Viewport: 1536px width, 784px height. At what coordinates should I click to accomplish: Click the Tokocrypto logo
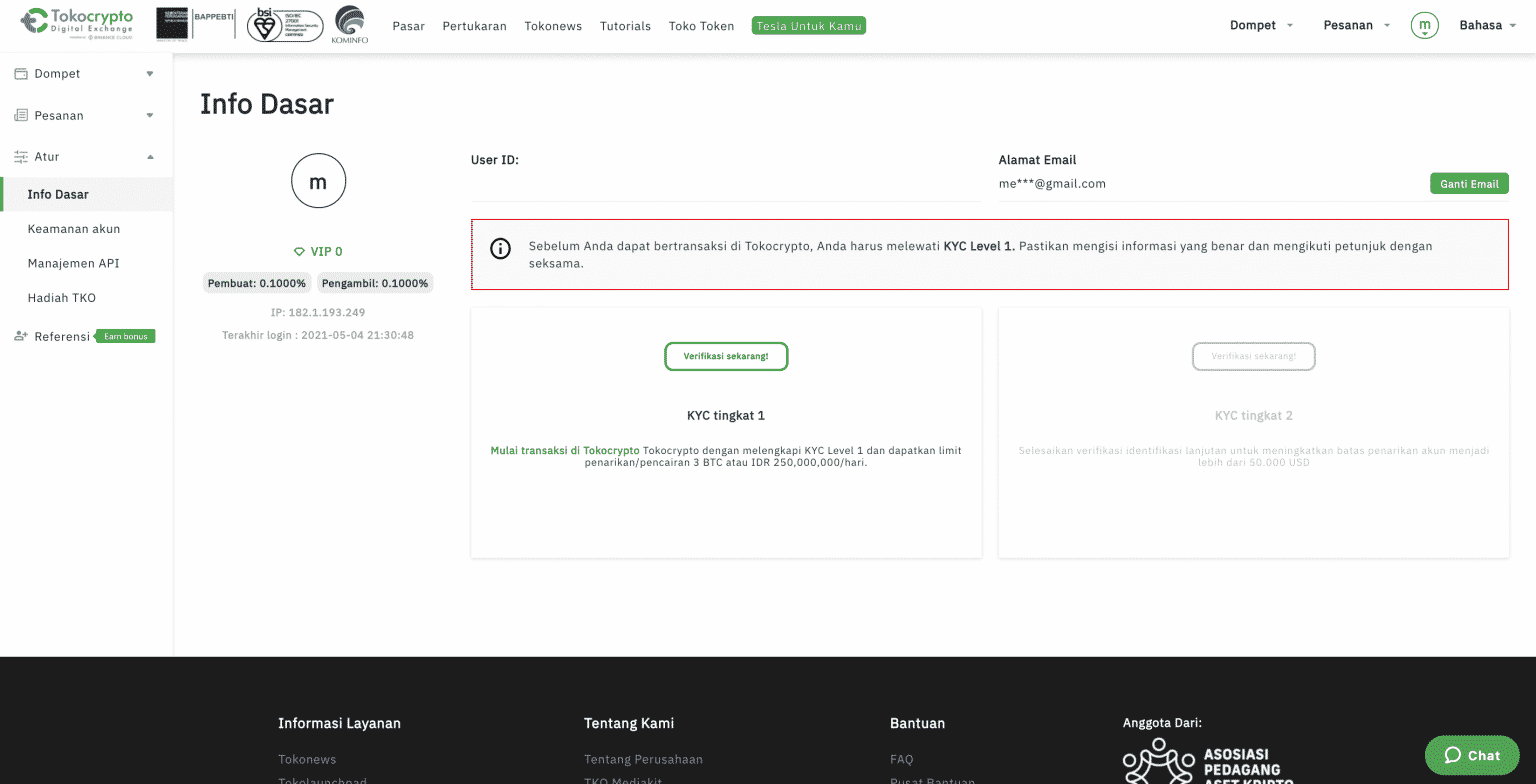tap(77, 23)
